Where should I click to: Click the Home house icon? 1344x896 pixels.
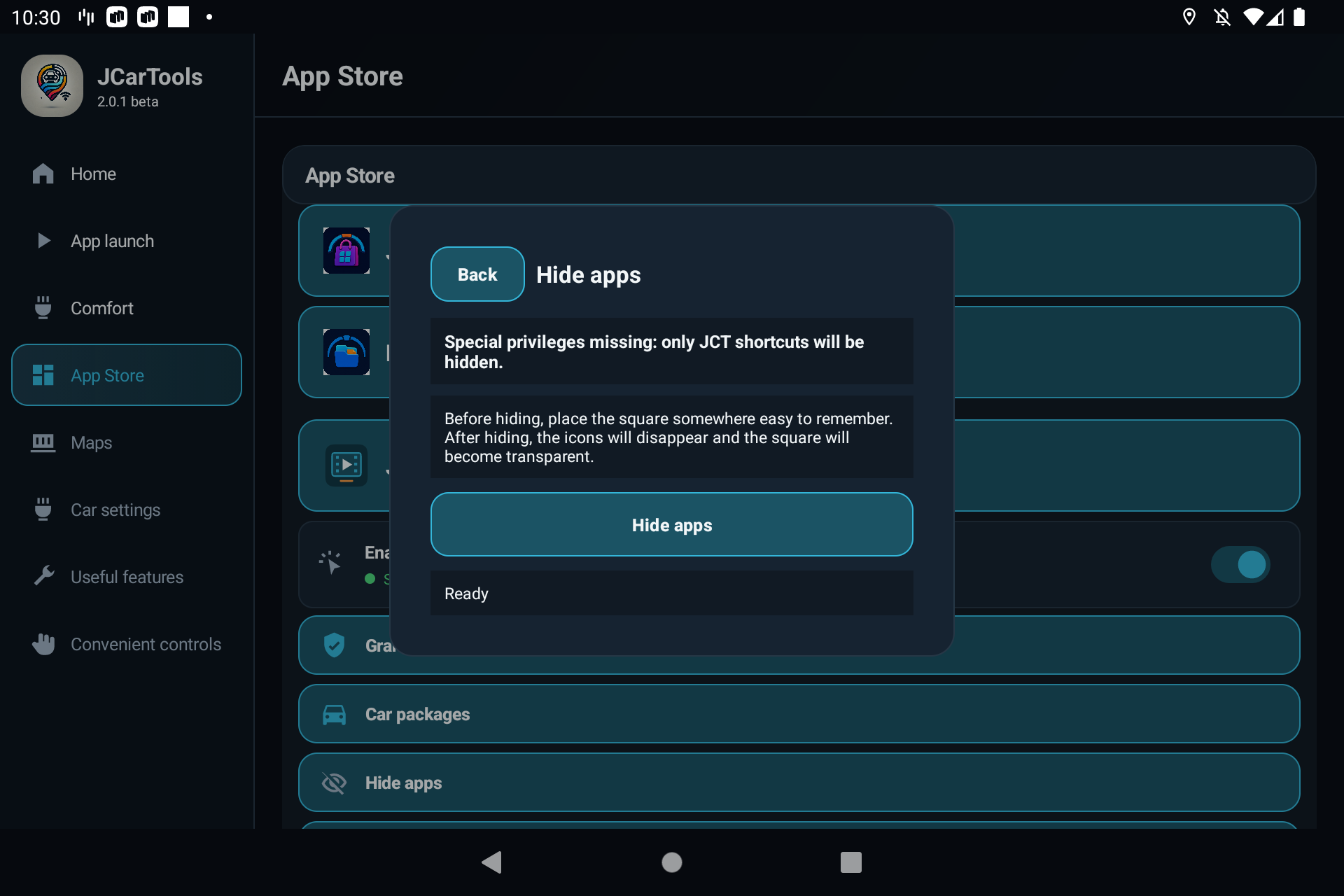[43, 174]
